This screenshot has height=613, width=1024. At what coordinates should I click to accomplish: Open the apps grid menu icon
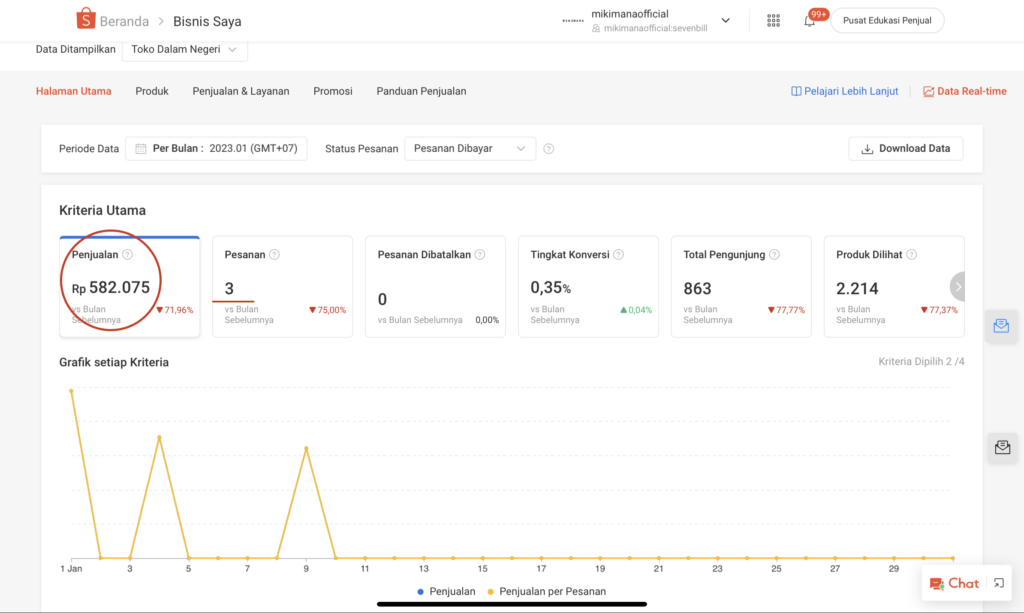773,21
